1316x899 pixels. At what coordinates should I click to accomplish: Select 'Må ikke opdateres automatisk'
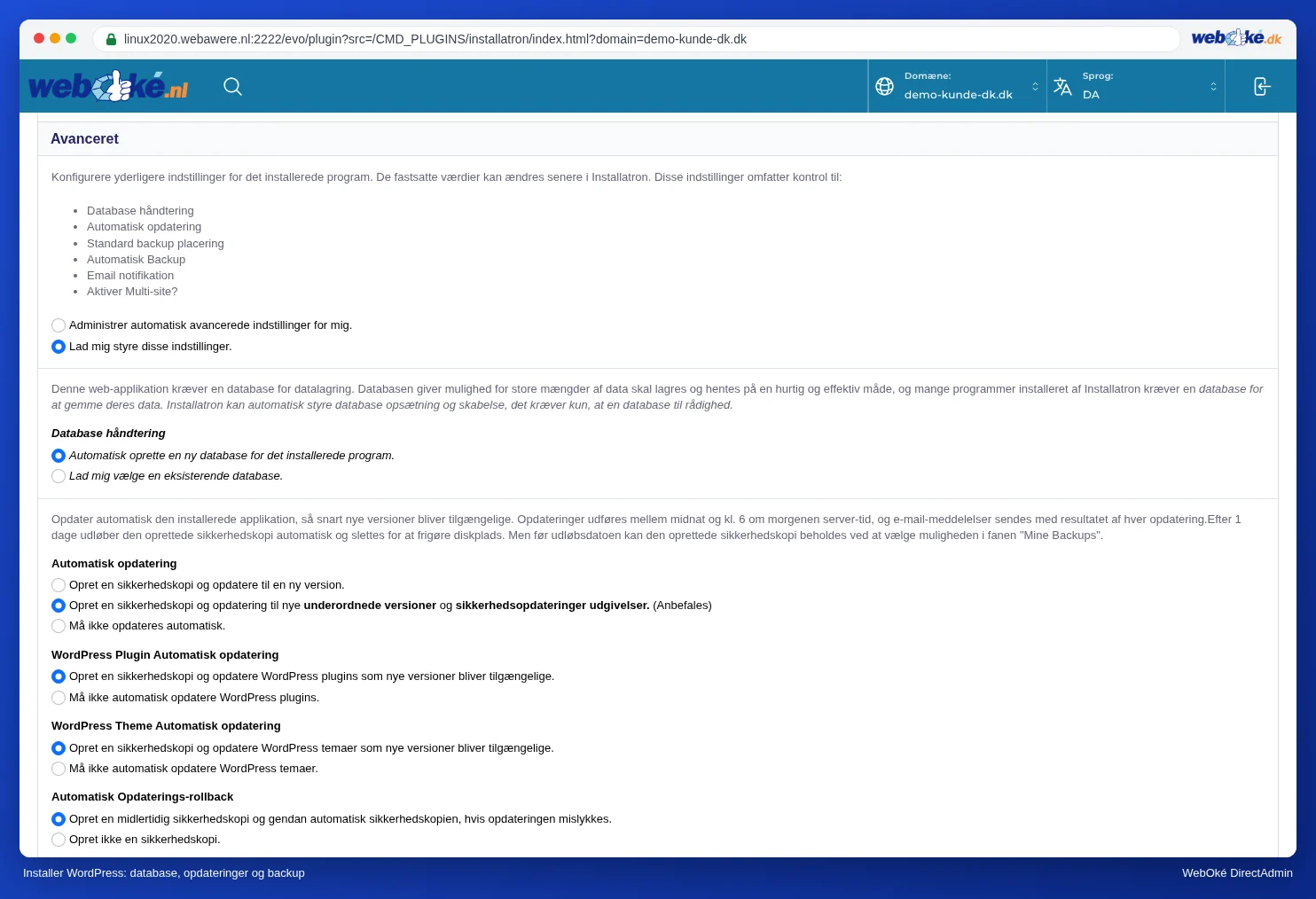pyautogui.click(x=59, y=626)
